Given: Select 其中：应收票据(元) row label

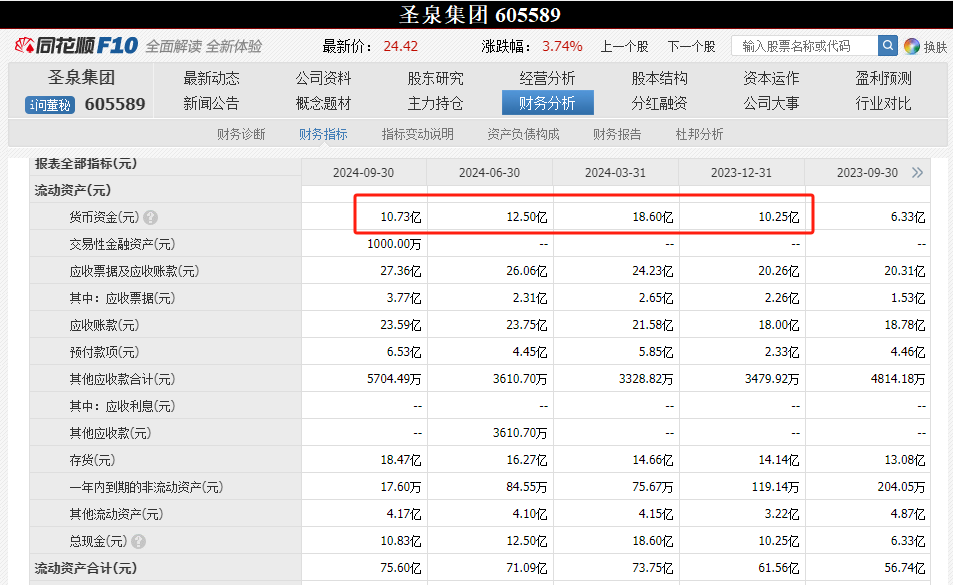Looking at the screenshot, I should coord(122,298).
